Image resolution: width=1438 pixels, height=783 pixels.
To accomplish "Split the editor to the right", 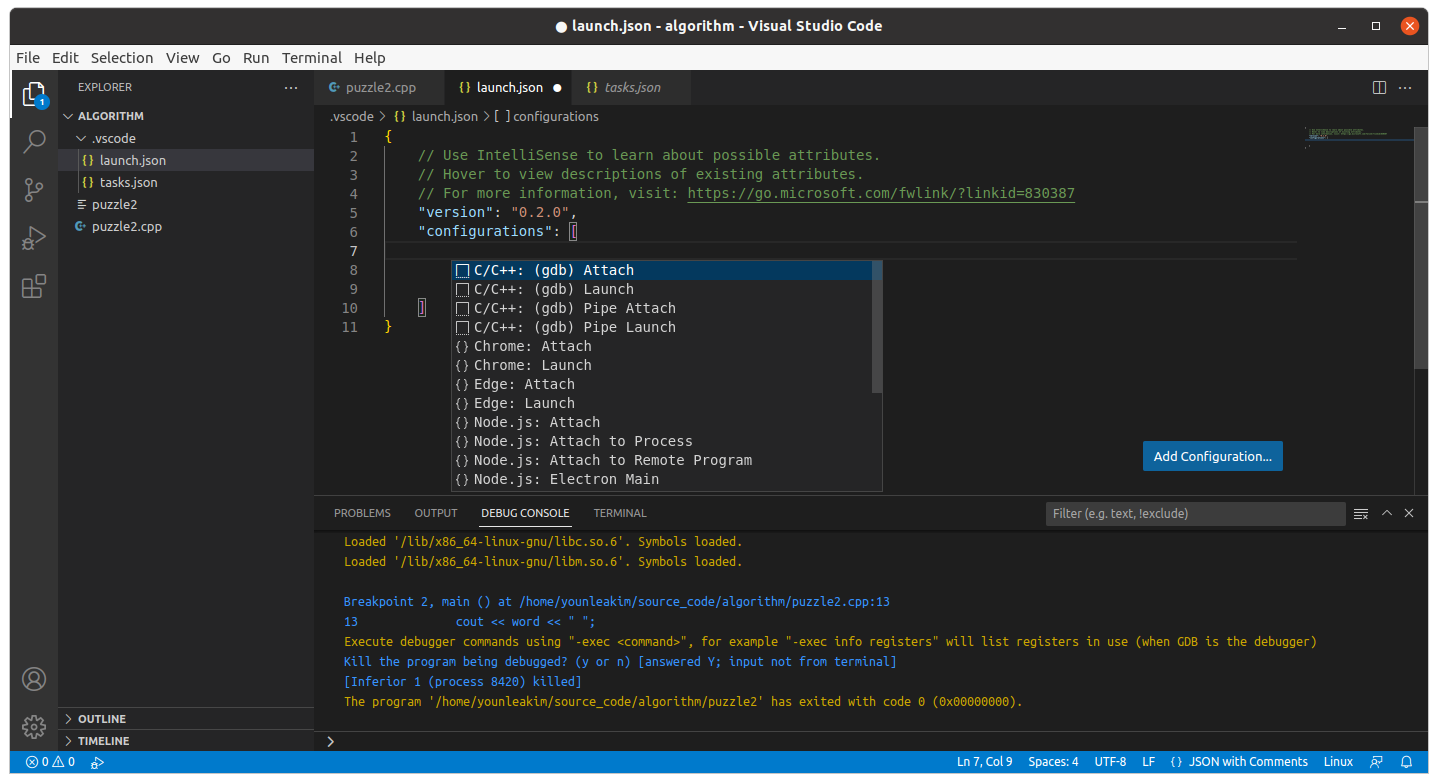I will tap(1379, 88).
